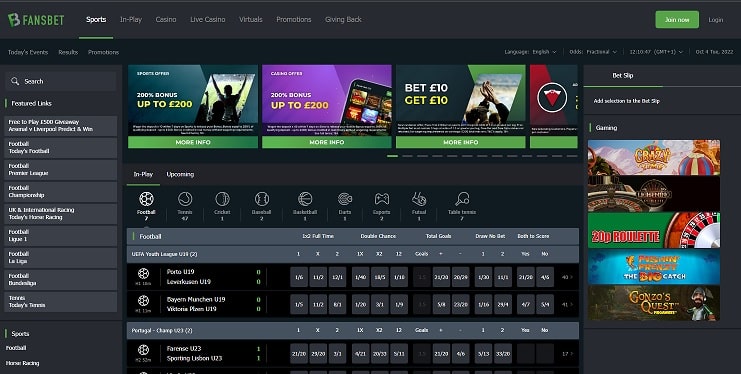Screen dimensions: 741x374
Task: Select Porto U19 home win odds 1/6
Action: (x=299, y=277)
